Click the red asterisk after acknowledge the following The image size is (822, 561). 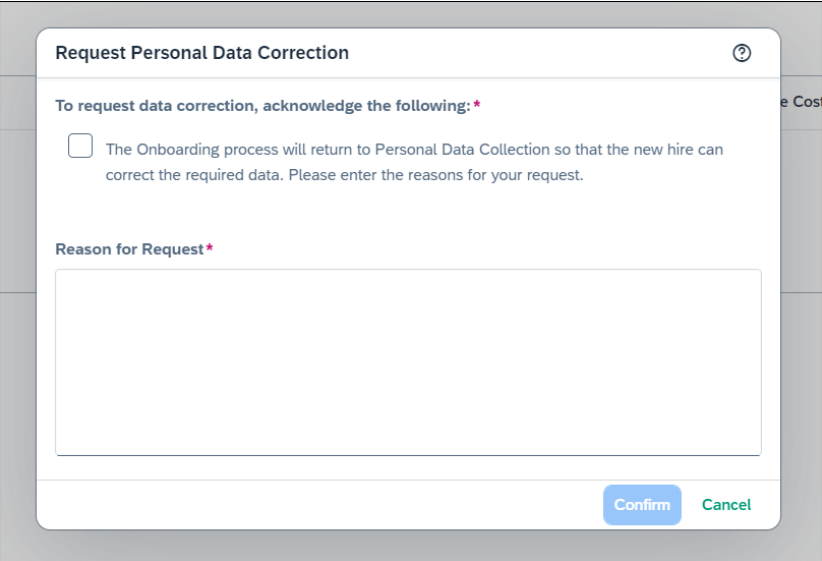pos(477,104)
